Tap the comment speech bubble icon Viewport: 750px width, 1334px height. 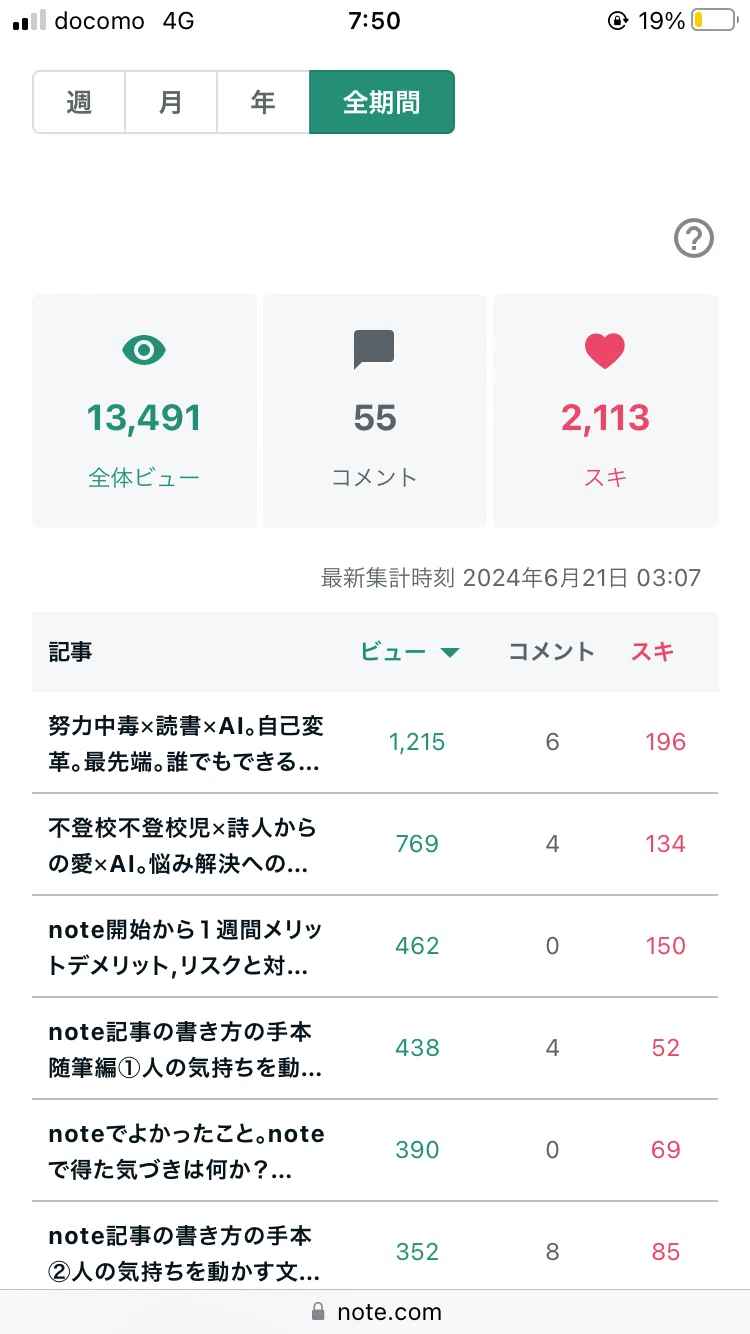[x=375, y=350]
